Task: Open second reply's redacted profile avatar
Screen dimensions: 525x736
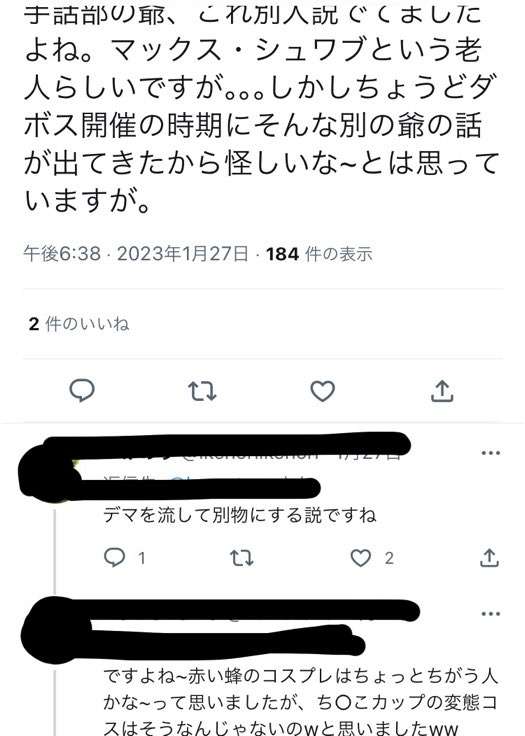Action: pos(55,631)
